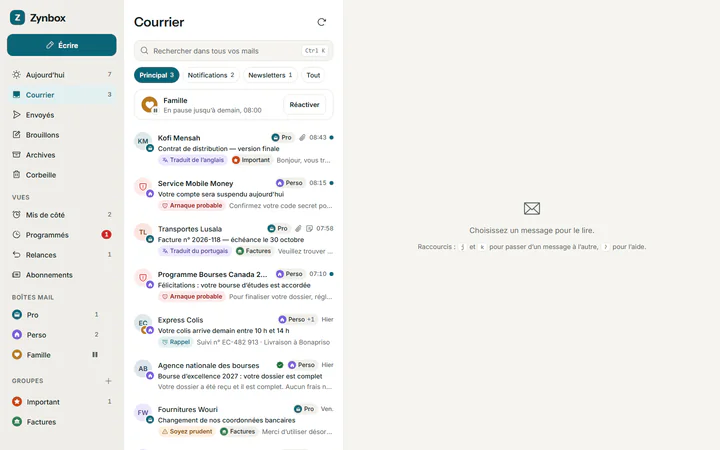Viewport: 720px width, 450px height.
Task: Add a new group with plus icon
Action: [108, 381]
